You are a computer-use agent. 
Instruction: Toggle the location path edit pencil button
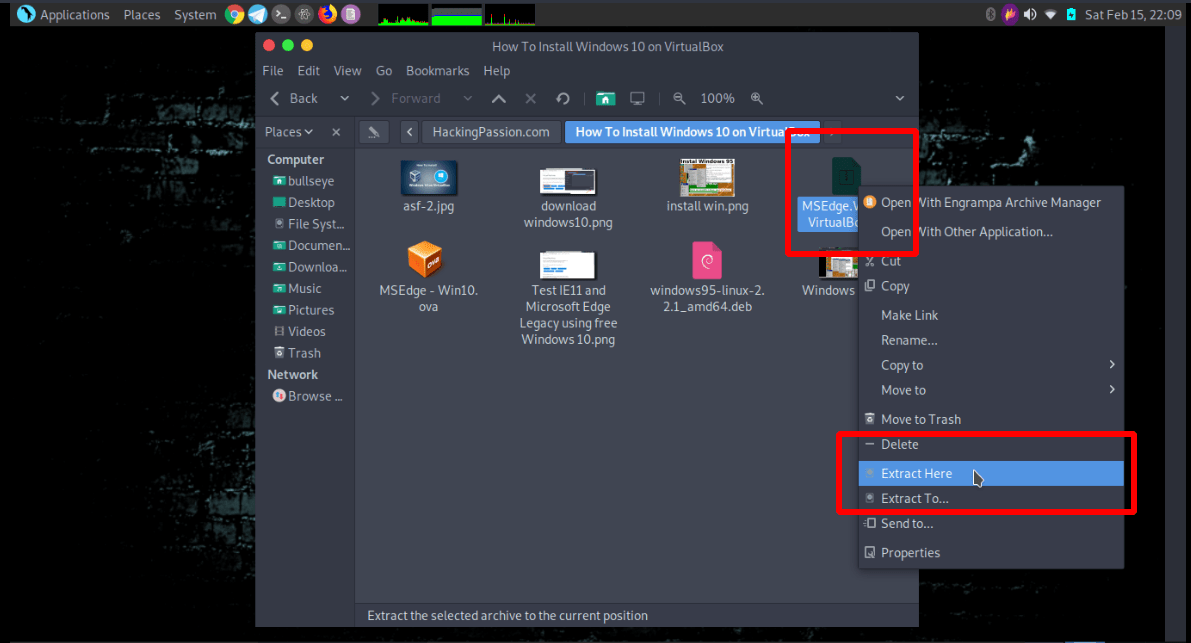(374, 132)
